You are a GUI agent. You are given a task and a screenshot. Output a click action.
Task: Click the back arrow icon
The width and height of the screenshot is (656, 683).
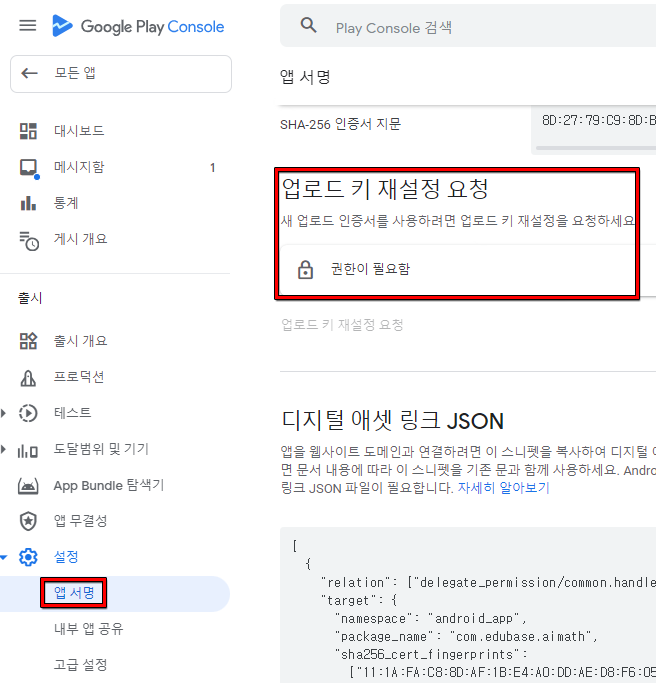[30, 73]
